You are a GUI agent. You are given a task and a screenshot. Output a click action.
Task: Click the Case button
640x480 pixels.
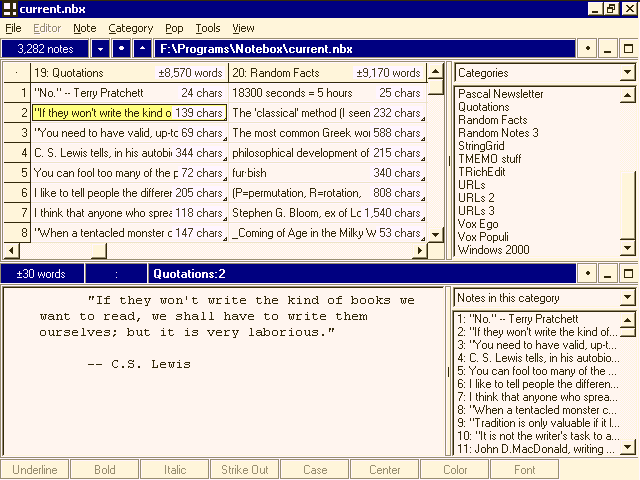click(x=315, y=470)
